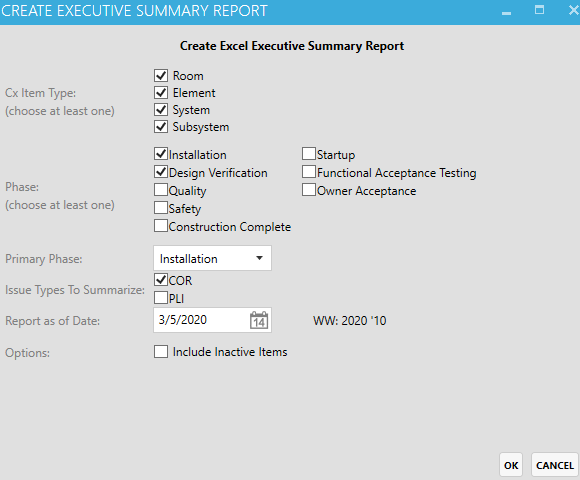Uncheck Design Verification phase
The width and height of the screenshot is (580, 480).
(161, 172)
